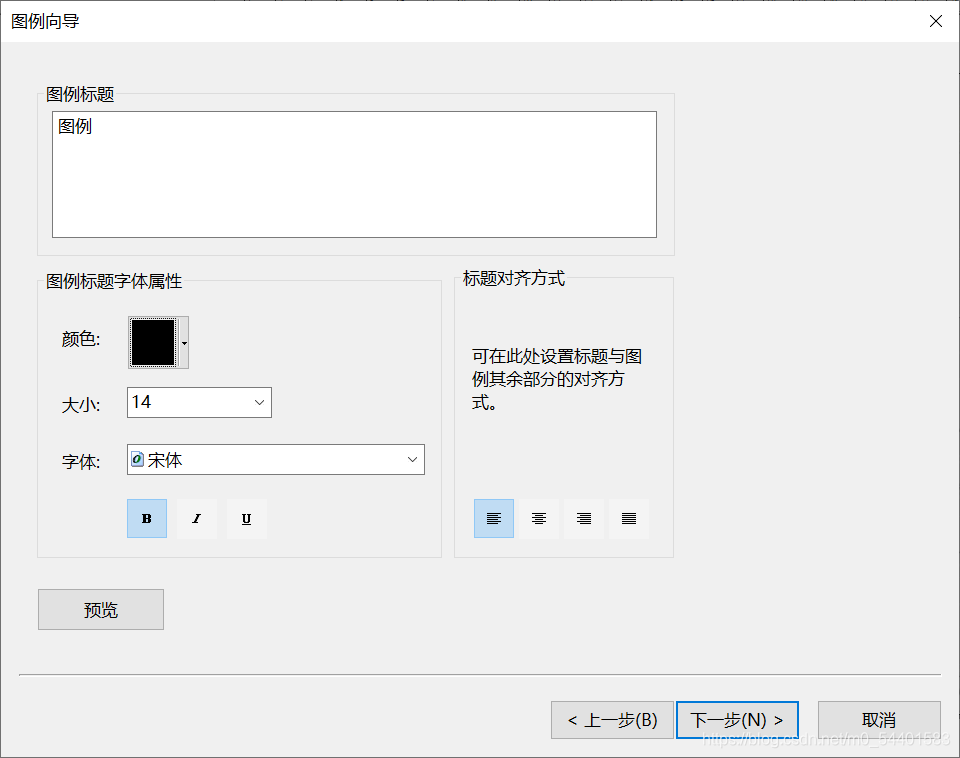
Task: Click the 标题对齐方式 group heading
Action: 514,278
